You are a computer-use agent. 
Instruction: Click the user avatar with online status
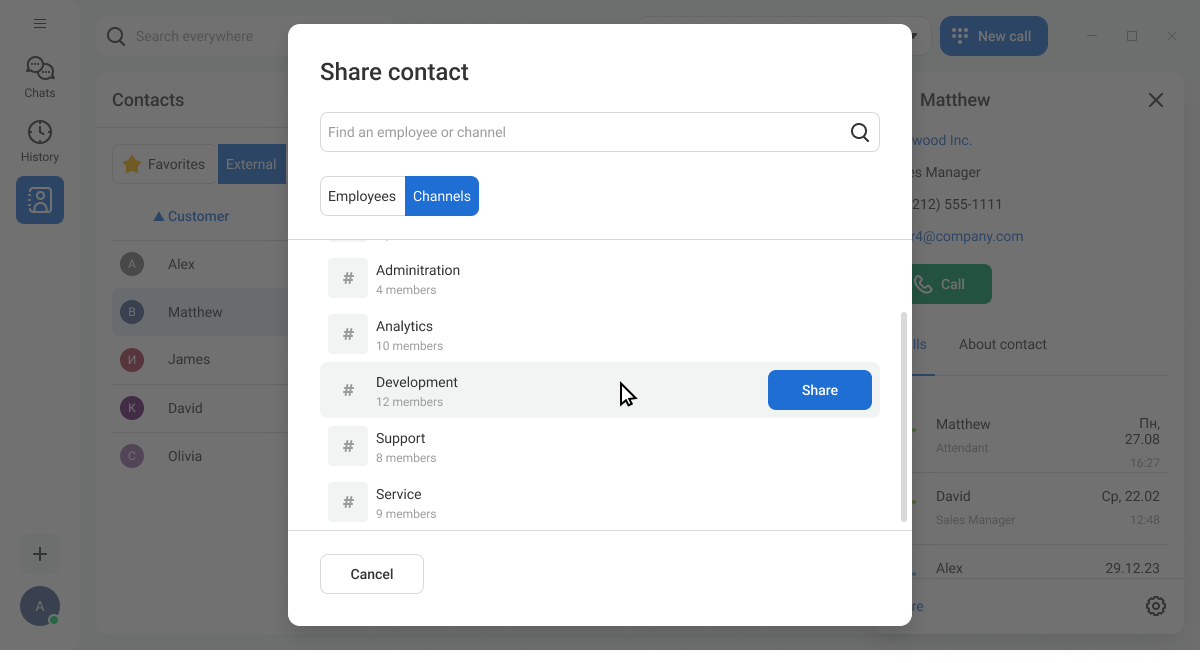point(40,606)
